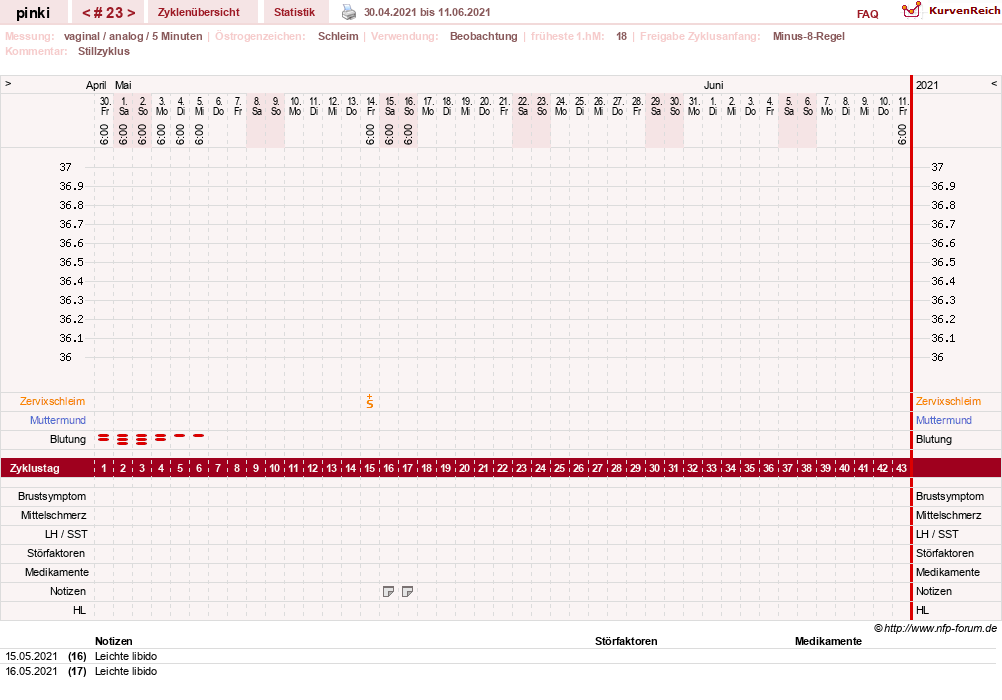This screenshot has height=700, width=1002.
Task: Expand chart with top-left arrow
Action: click(x=8, y=84)
